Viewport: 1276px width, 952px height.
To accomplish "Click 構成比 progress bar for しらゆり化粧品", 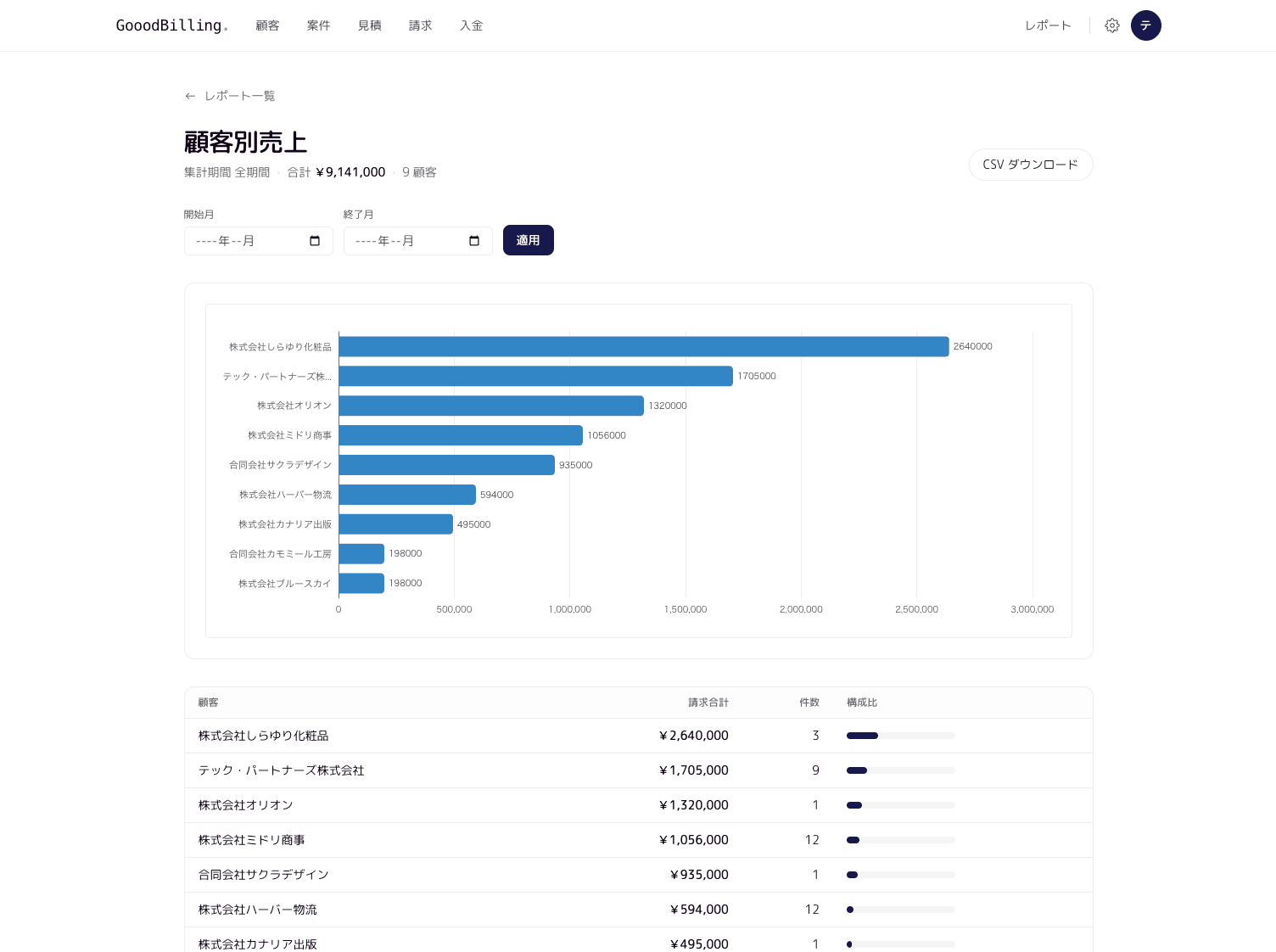I will (x=901, y=736).
